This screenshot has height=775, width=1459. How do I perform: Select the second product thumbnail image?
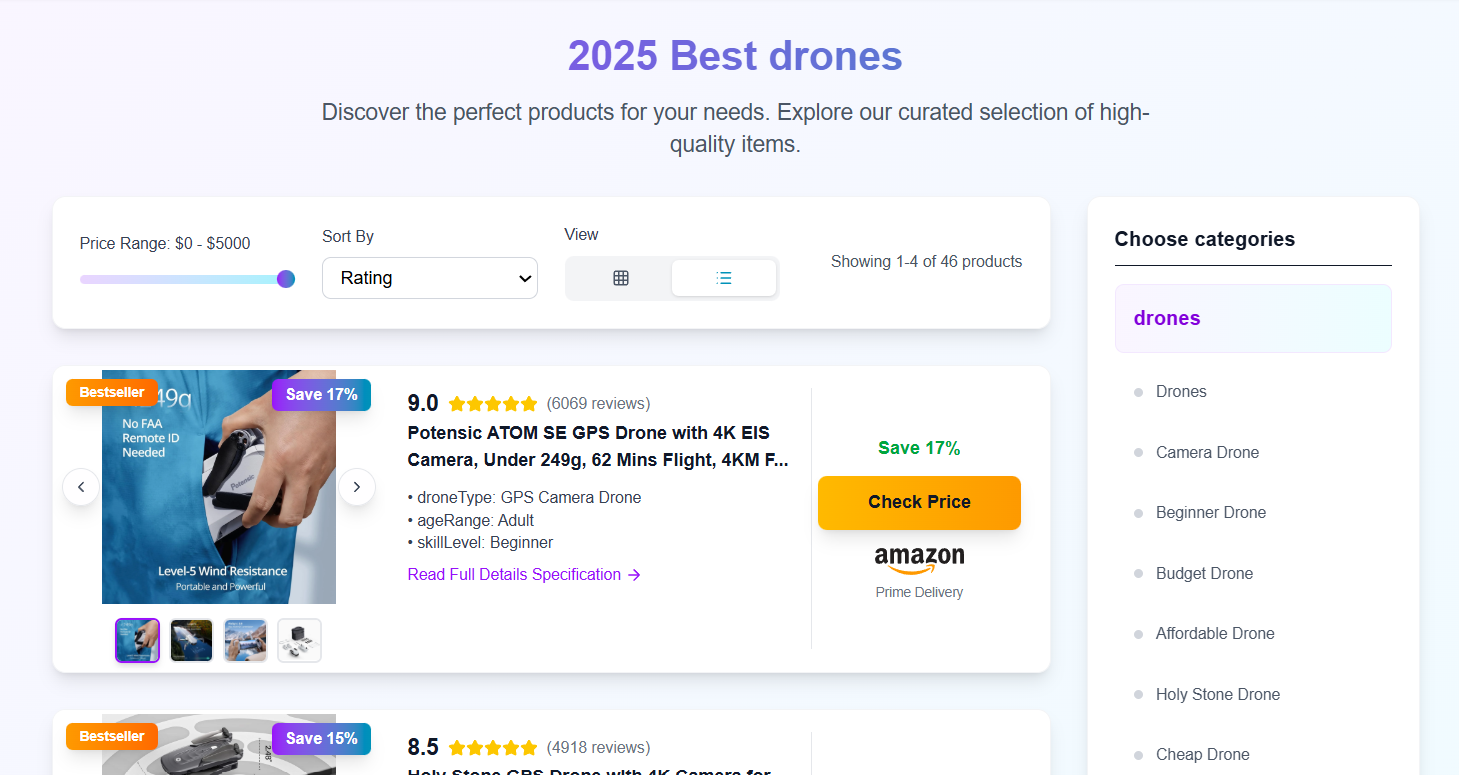190,640
